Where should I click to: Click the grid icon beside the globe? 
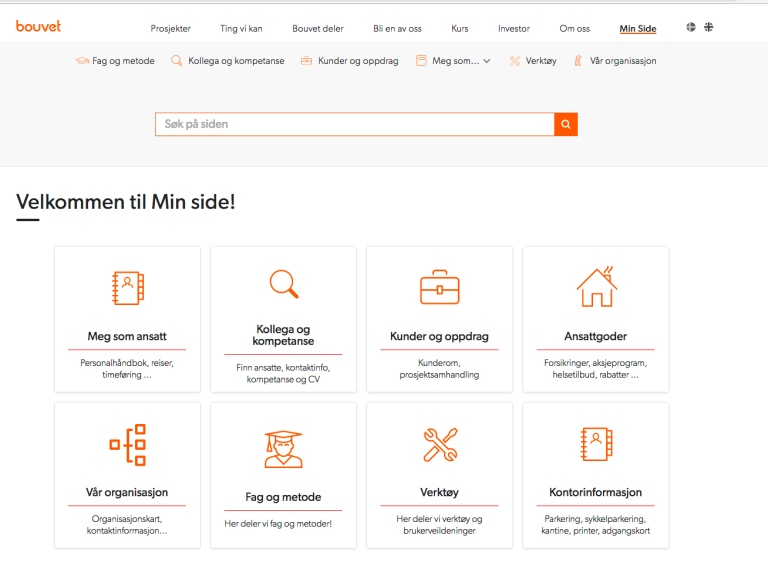[709, 27]
